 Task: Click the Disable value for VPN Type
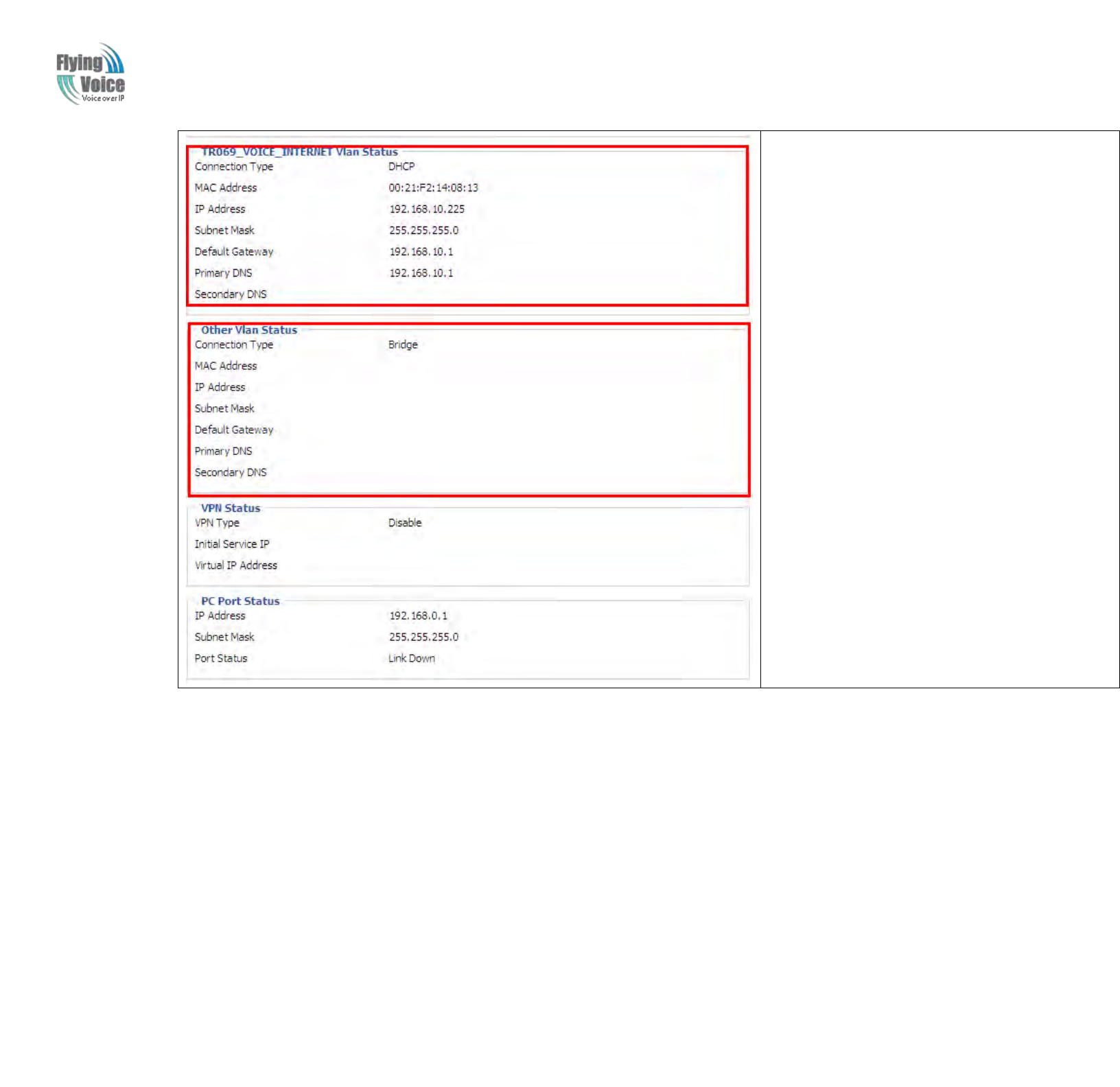tap(405, 523)
